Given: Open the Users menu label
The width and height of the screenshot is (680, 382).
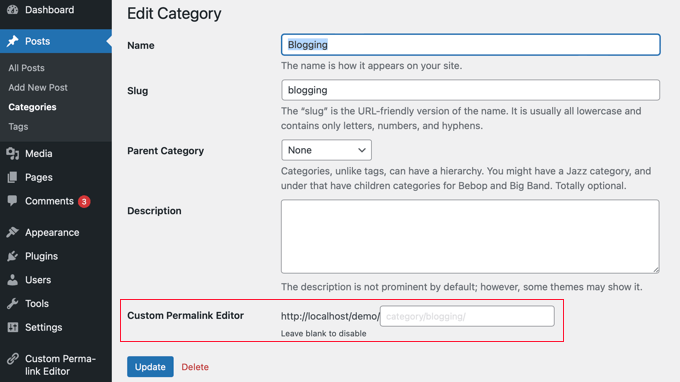Looking at the screenshot, I should pyautogui.click(x=38, y=280).
